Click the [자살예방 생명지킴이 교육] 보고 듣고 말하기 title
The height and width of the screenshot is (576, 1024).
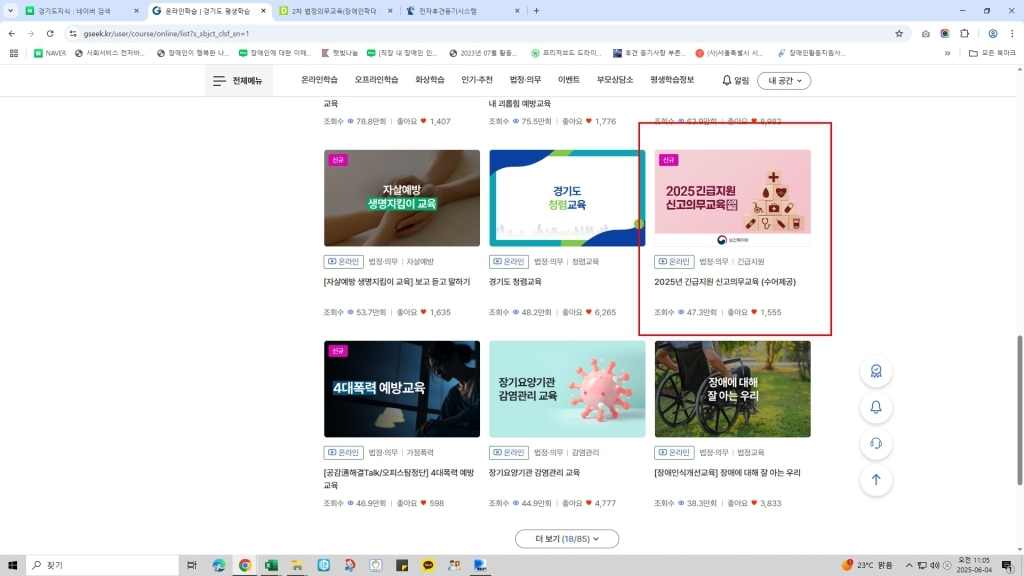pos(396,282)
